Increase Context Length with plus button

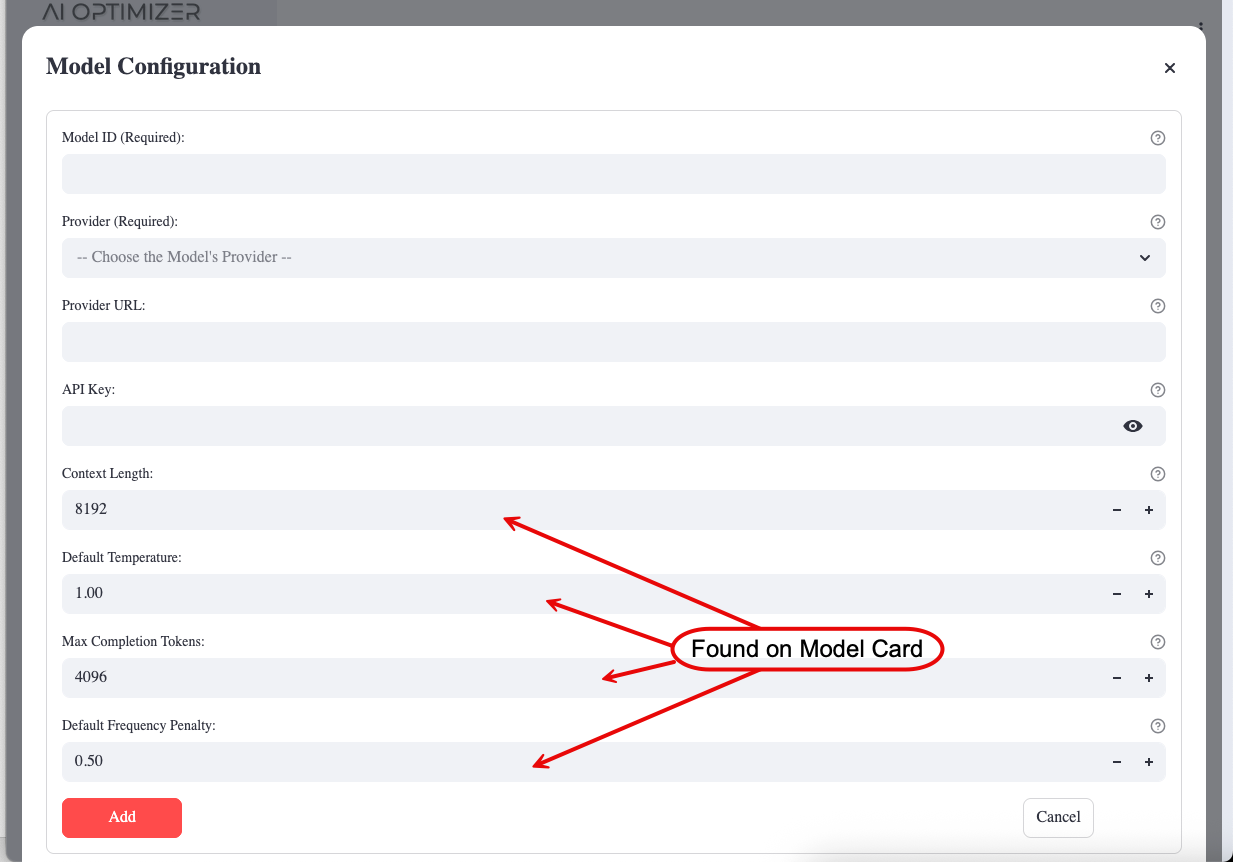1149,510
